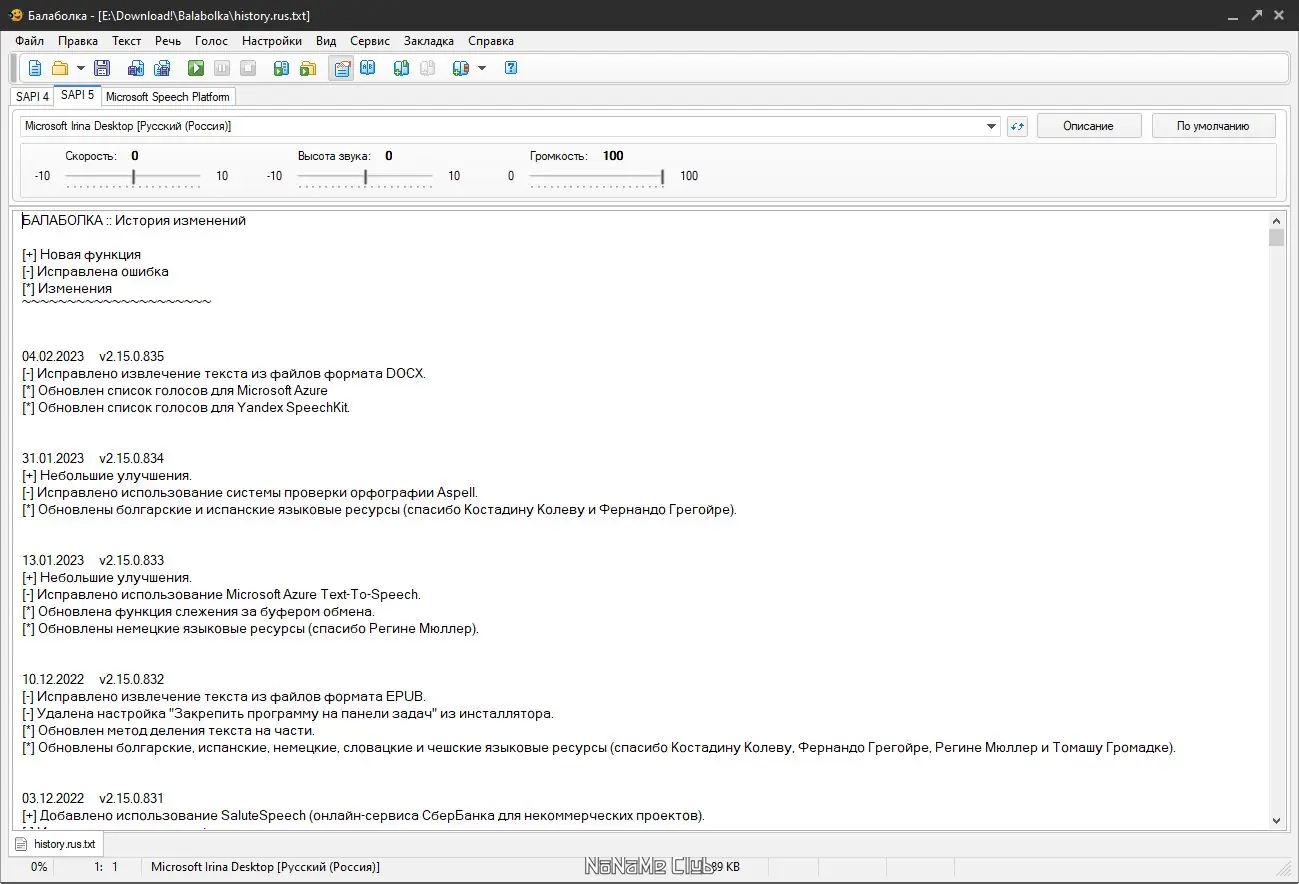
Task: Click the vertical scrollbar thumb
Action: [1276, 237]
